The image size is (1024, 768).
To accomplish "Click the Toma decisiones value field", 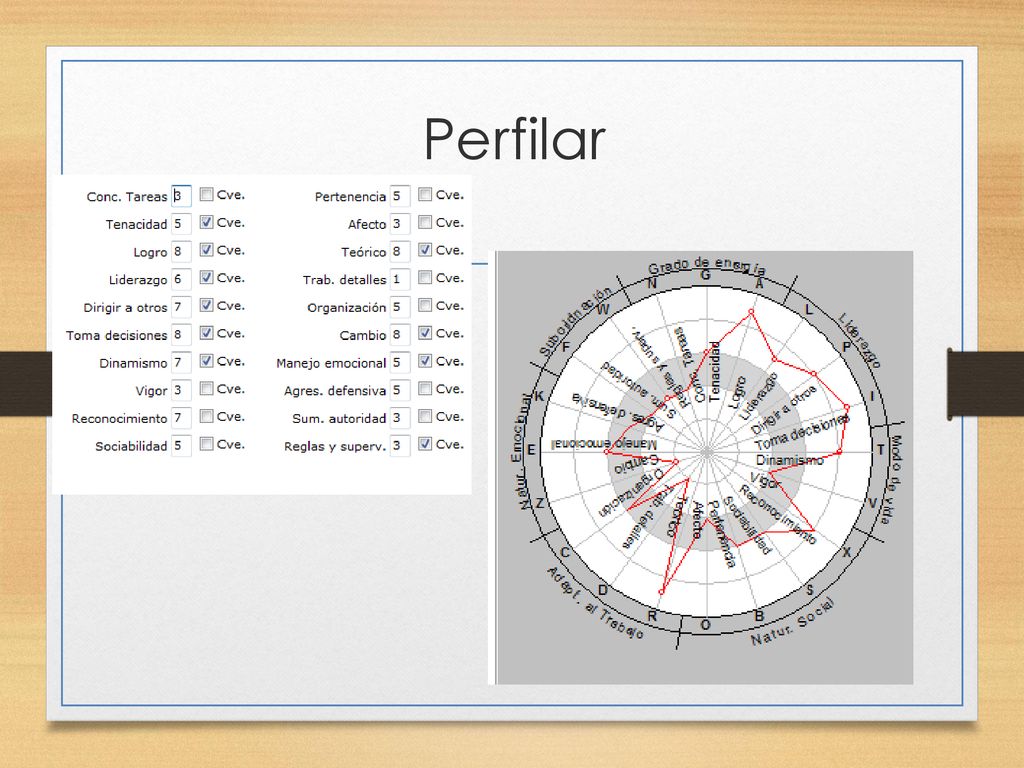I will pos(181,335).
